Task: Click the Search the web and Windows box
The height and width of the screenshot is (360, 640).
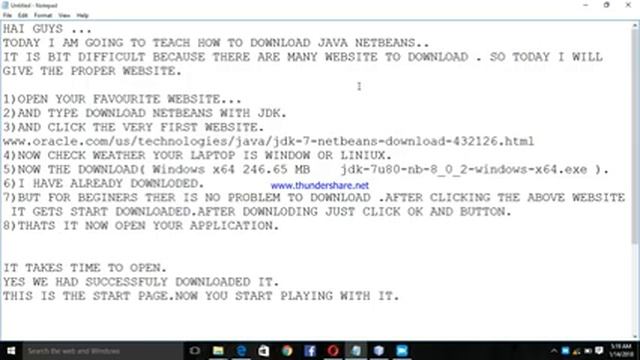Action: click(102, 351)
